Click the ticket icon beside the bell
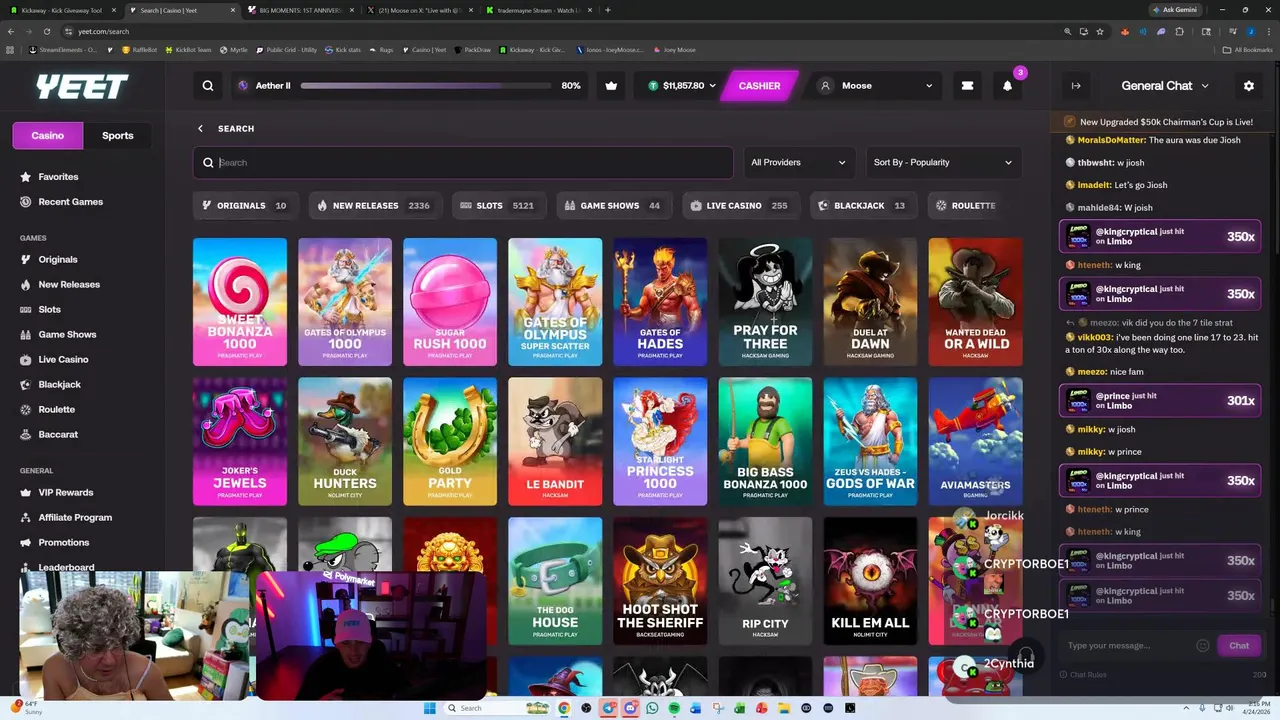Viewport: 1280px width, 720px height. pyautogui.click(x=967, y=86)
